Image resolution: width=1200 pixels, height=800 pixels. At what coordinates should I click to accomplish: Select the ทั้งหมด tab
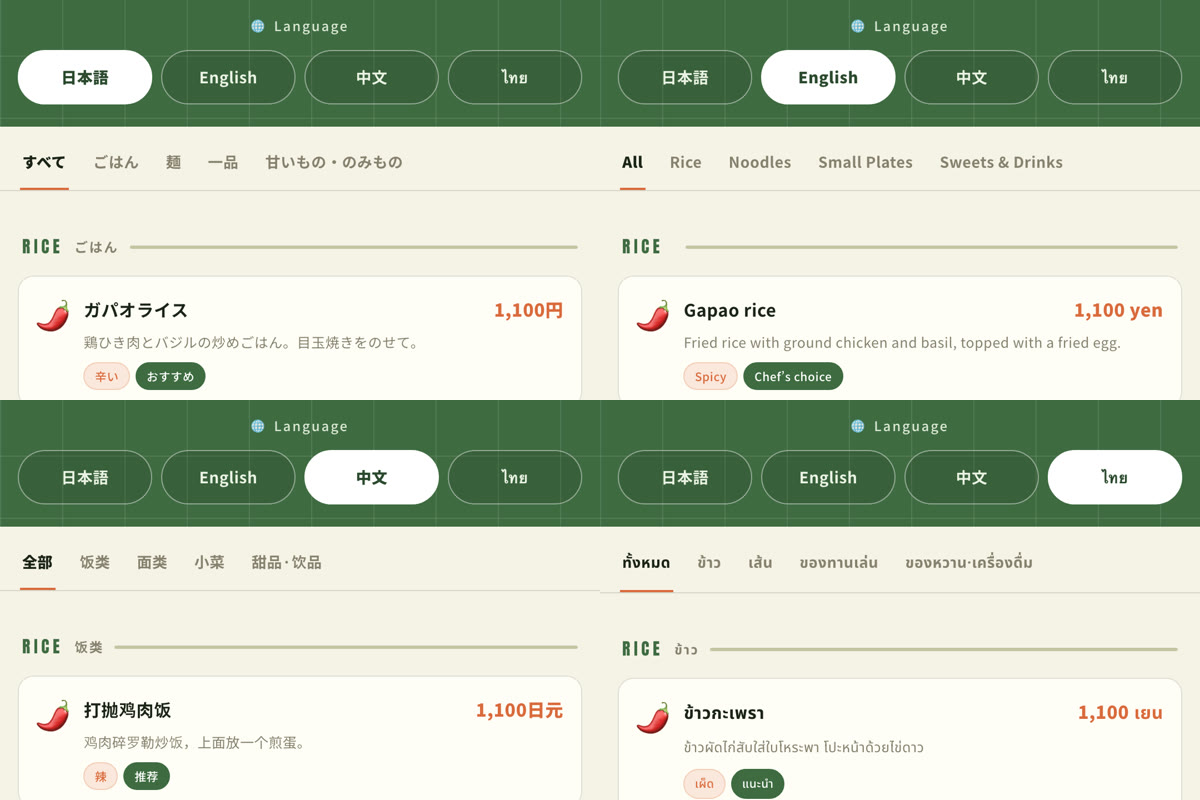[x=646, y=562]
